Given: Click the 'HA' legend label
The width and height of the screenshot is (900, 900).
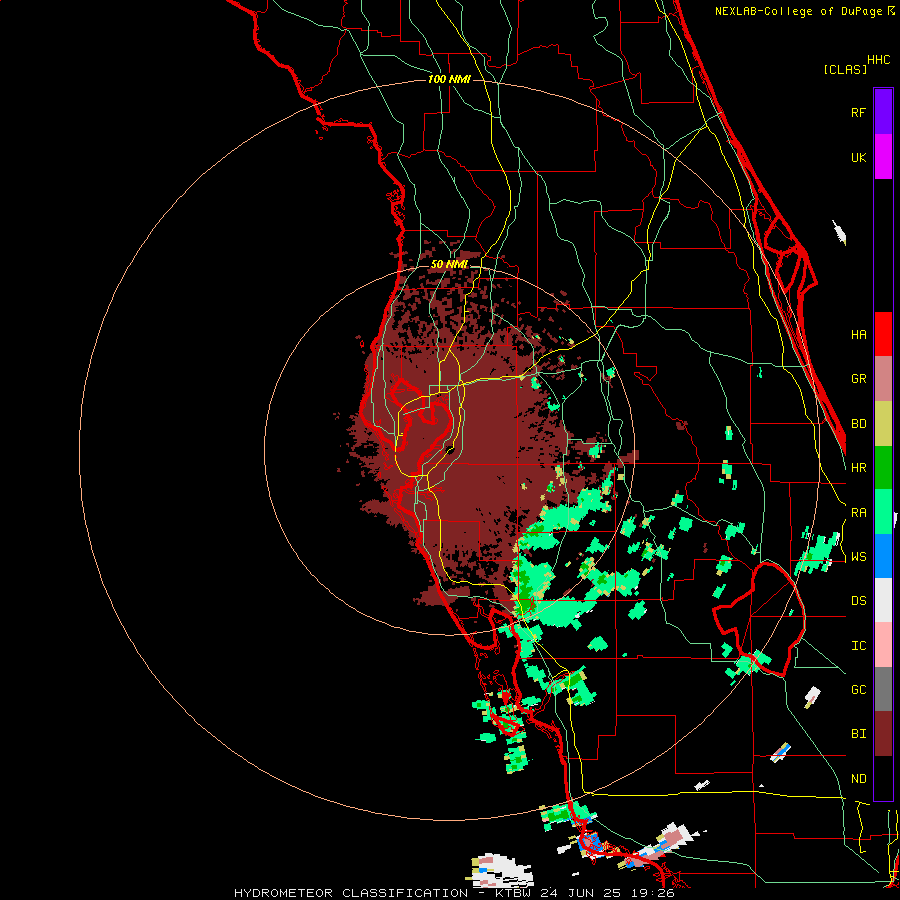Looking at the screenshot, I should 858,335.
